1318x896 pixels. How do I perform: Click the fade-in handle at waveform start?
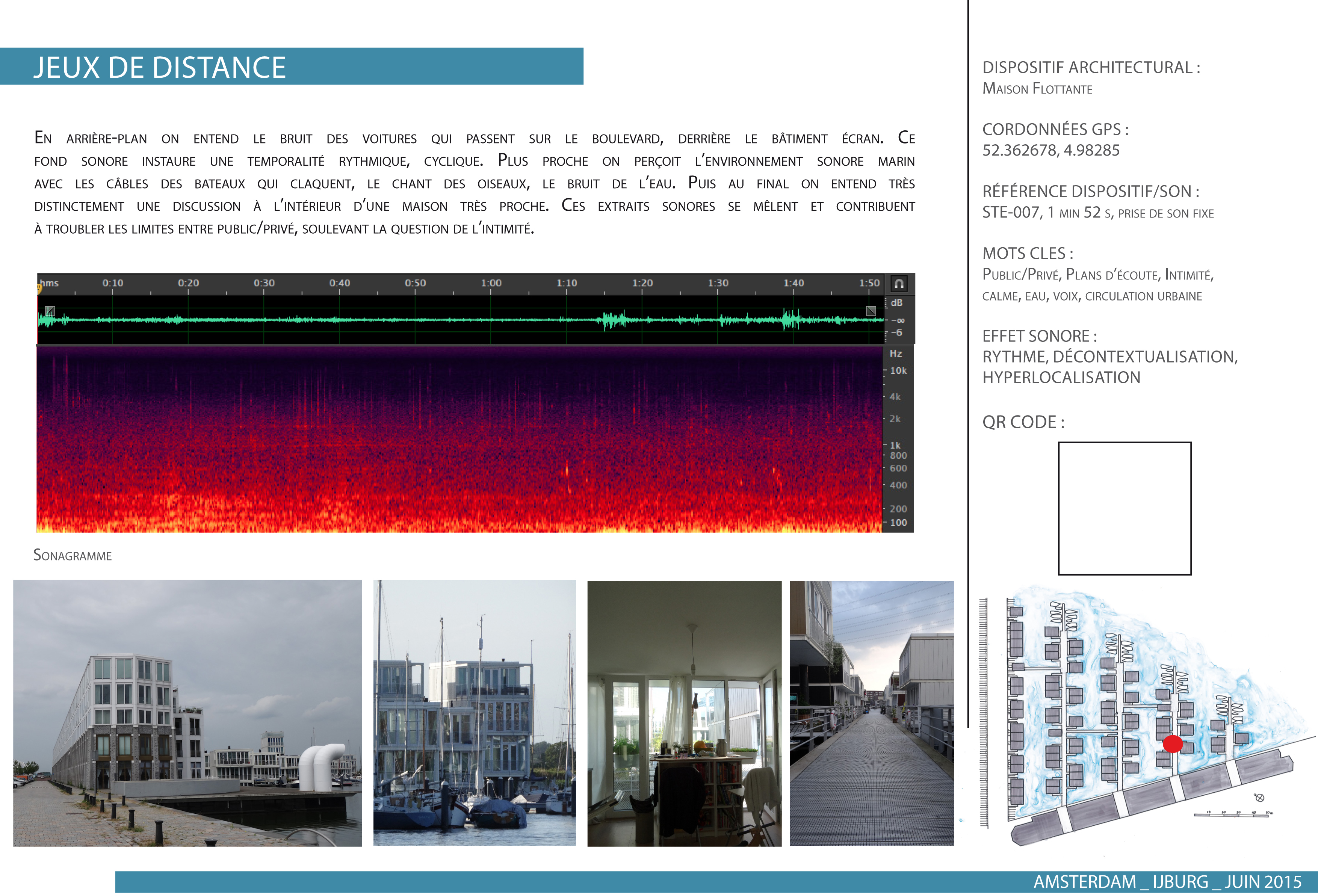[50, 311]
